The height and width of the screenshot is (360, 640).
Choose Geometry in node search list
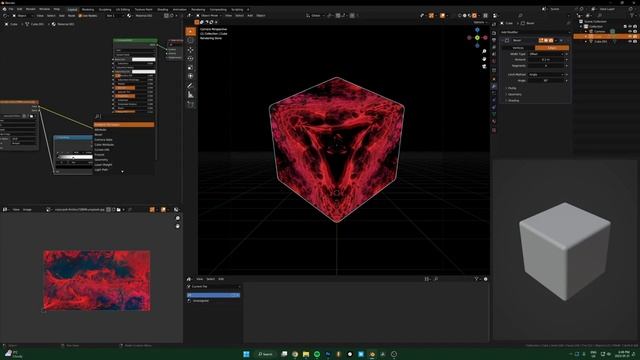click(x=101, y=160)
